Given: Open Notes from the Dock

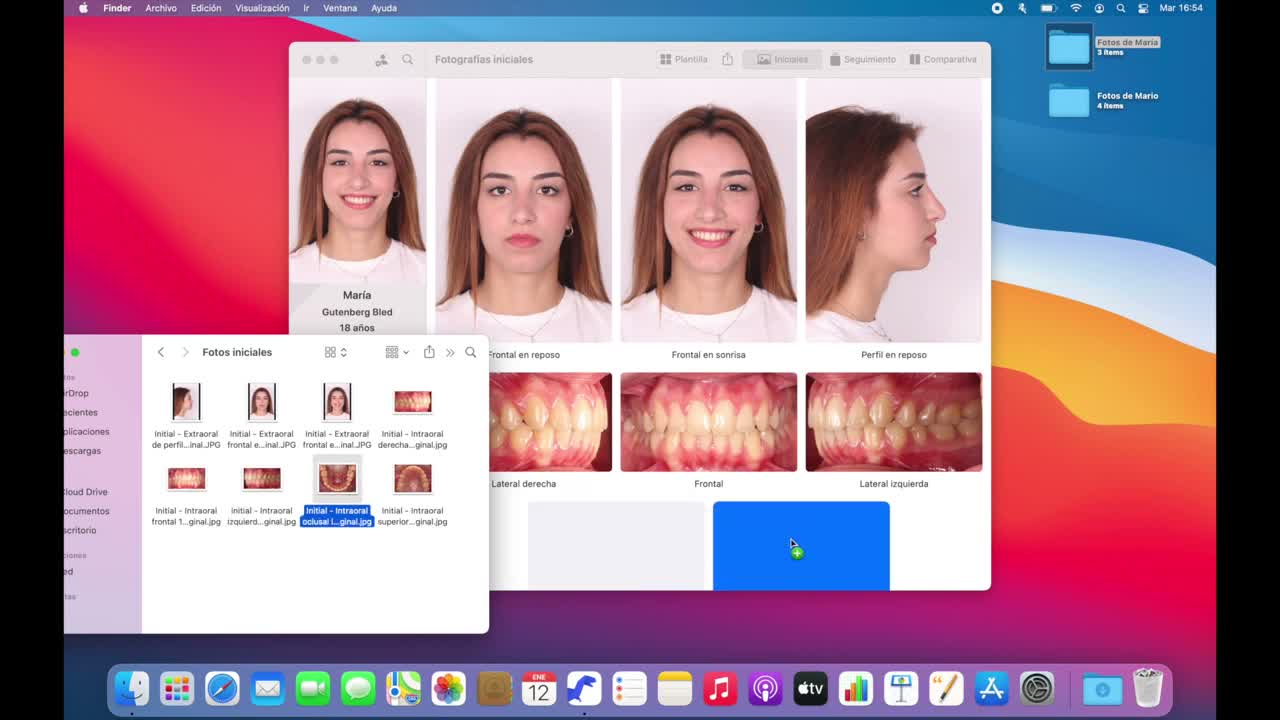Looking at the screenshot, I should [x=675, y=688].
